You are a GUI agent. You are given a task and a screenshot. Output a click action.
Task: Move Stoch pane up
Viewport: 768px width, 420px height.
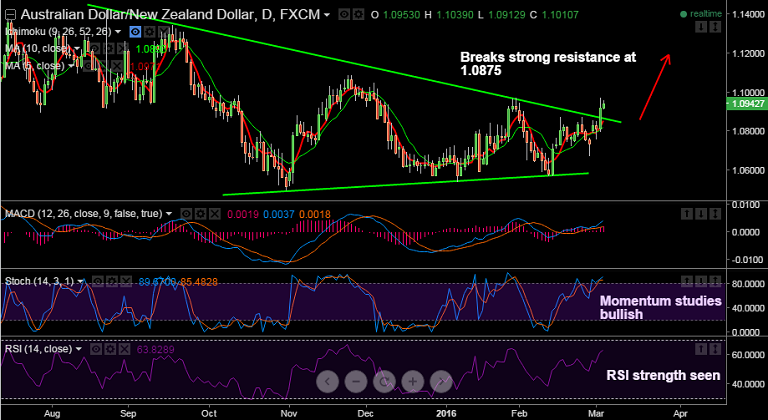click(x=687, y=281)
